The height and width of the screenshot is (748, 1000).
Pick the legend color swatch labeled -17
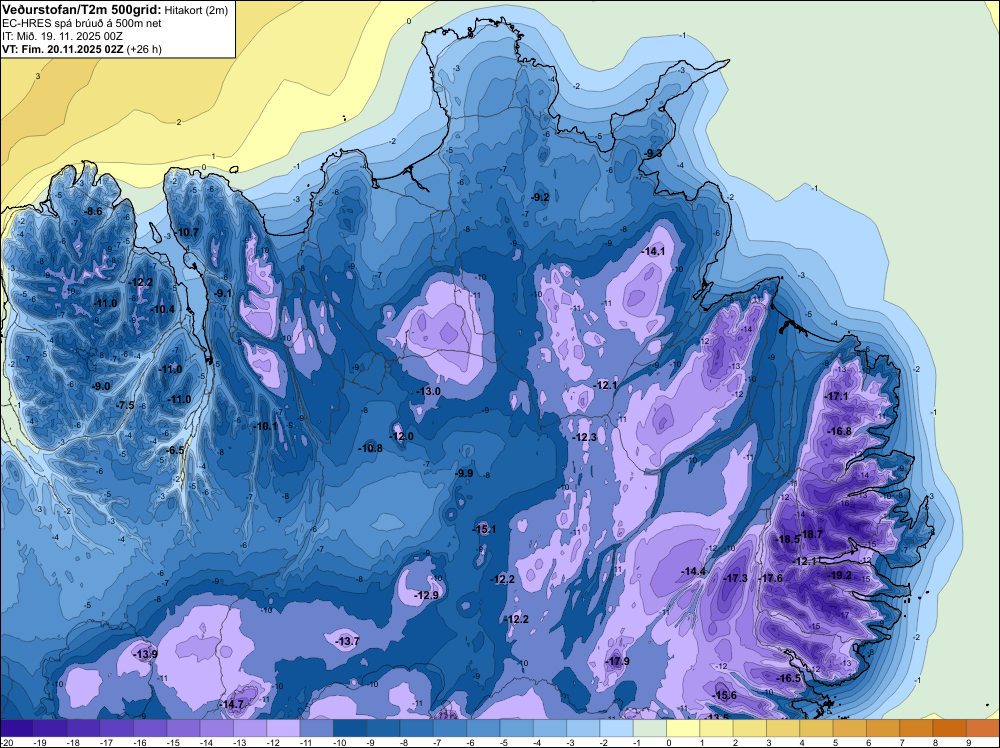pyautogui.click(x=116, y=728)
